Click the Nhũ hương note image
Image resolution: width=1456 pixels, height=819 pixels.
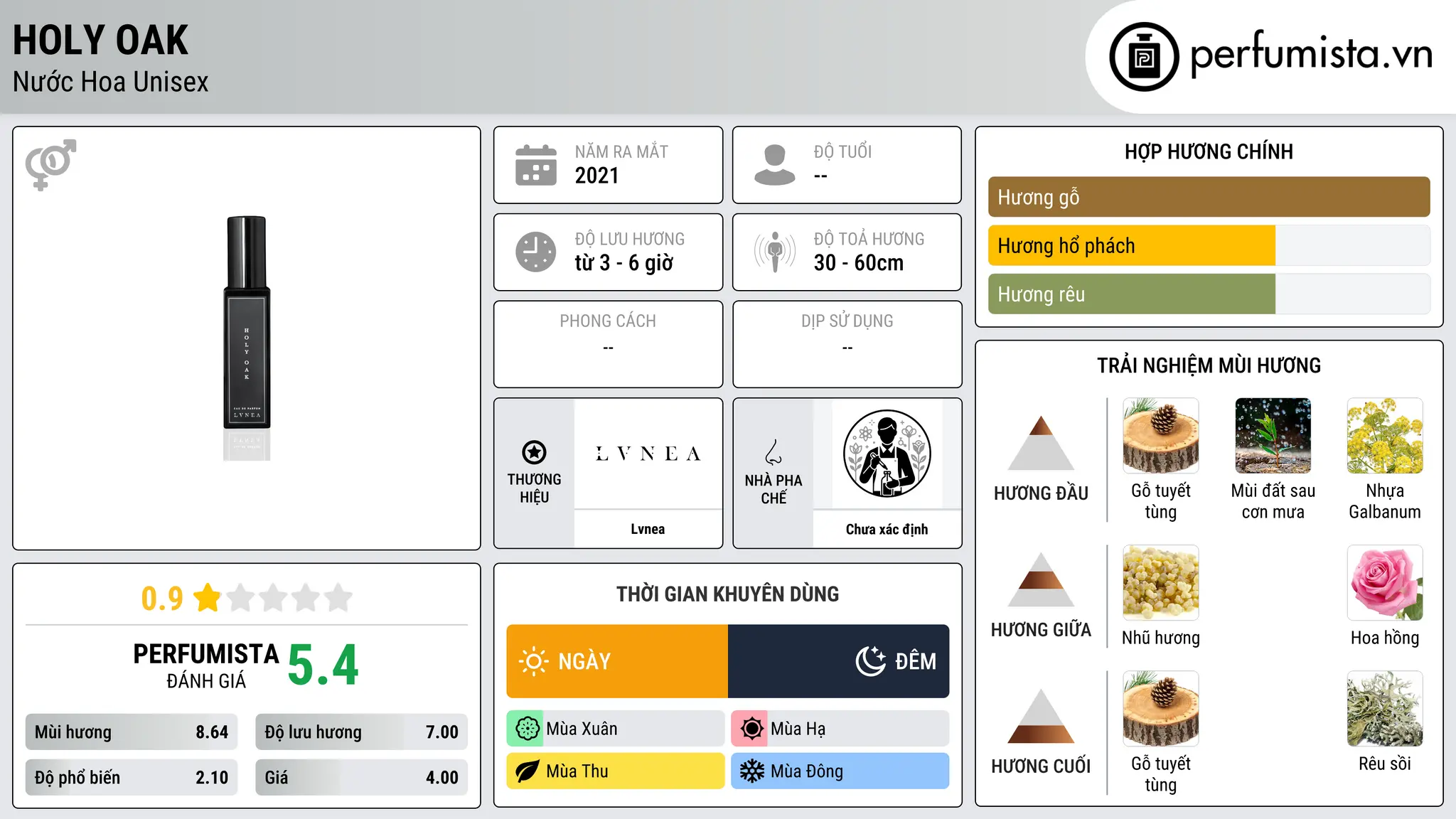point(1161,583)
